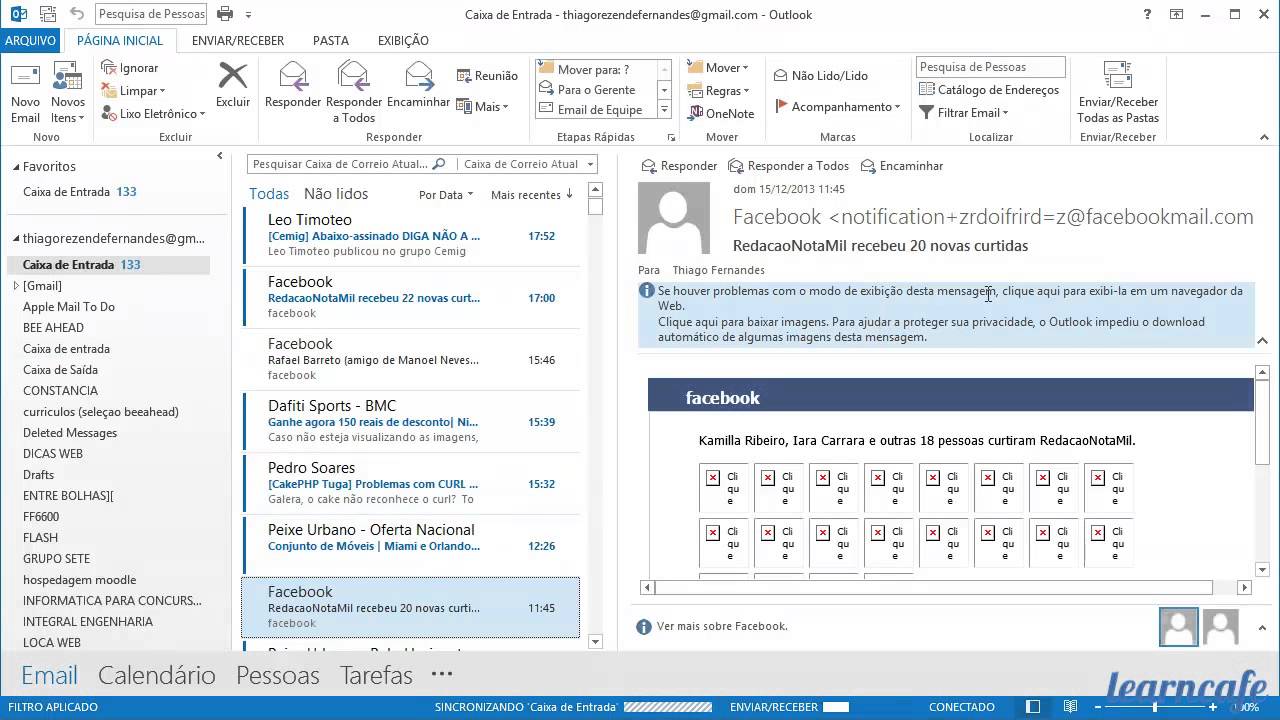Viewport: 1280px width, 720px height.
Task: Select 'Mover para: ?' quick step
Action: (x=594, y=70)
